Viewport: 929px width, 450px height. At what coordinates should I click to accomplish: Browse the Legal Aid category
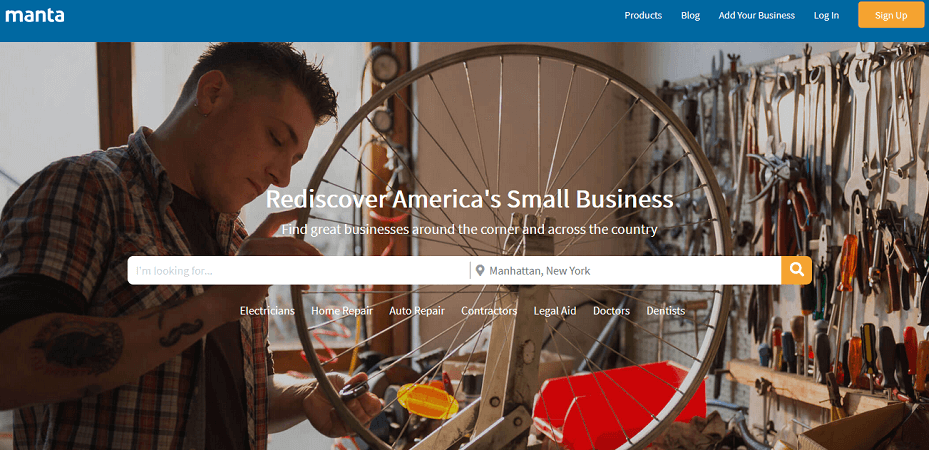(555, 311)
